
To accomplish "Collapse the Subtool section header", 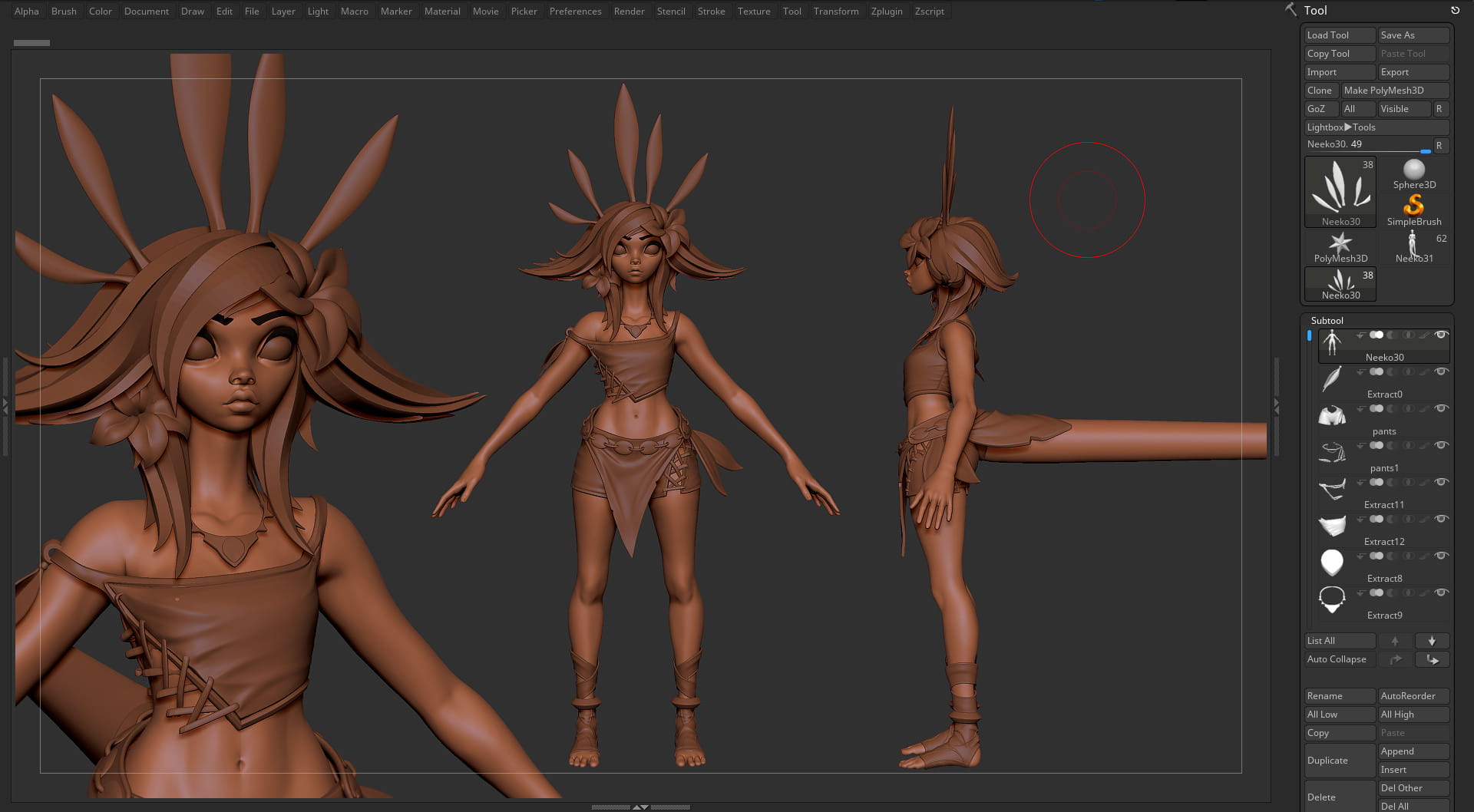I will (1327, 321).
